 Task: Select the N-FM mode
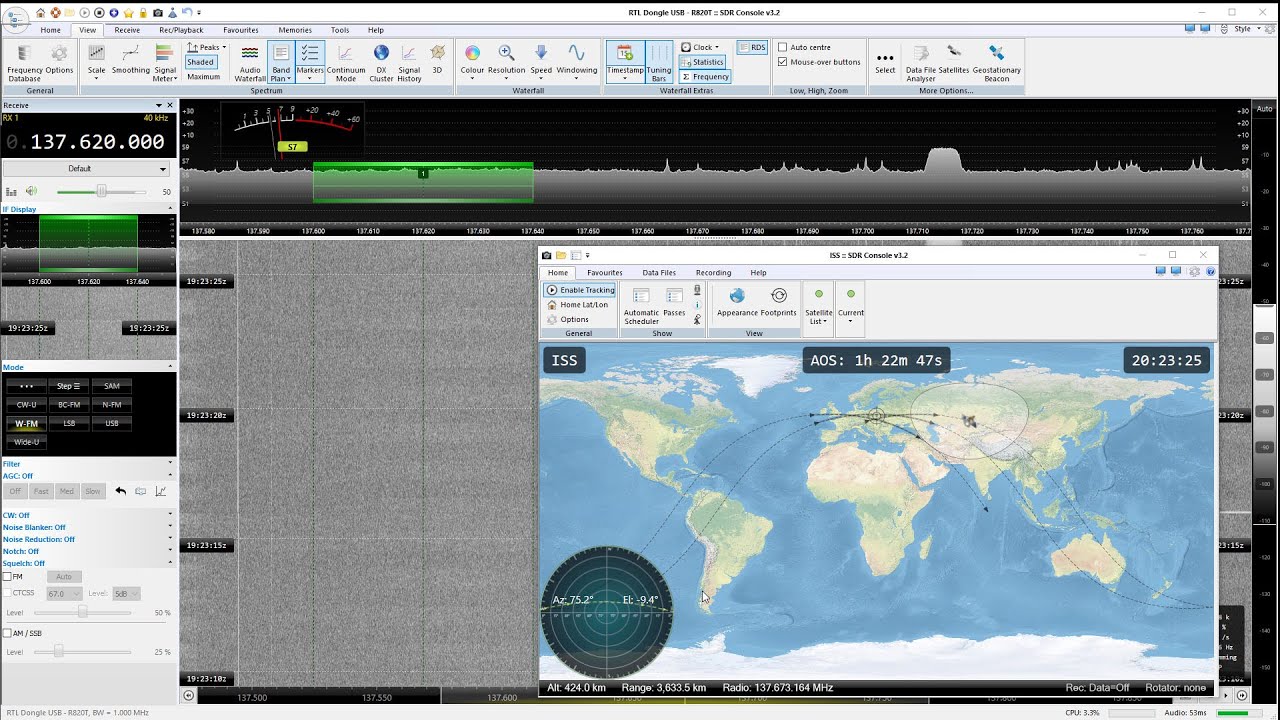click(111, 404)
